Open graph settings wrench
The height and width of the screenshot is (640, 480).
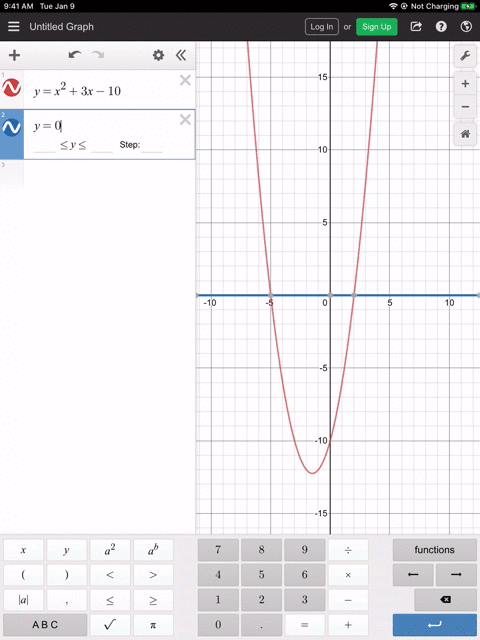[x=465, y=56]
